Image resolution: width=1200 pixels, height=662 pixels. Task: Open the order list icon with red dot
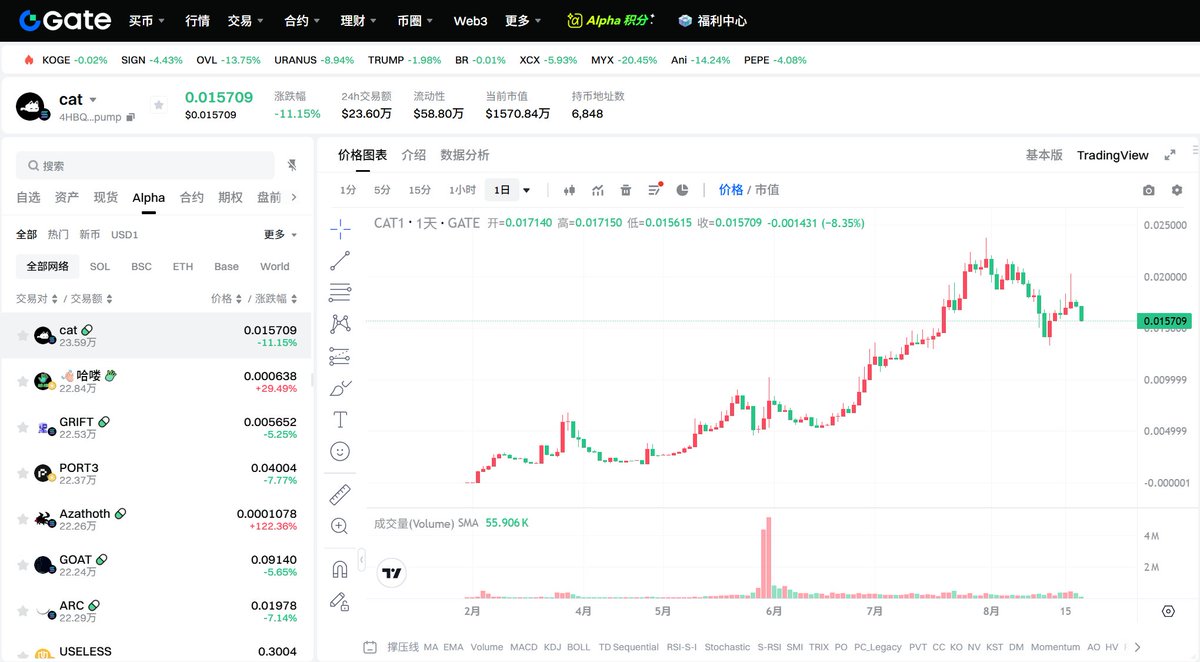(655, 189)
